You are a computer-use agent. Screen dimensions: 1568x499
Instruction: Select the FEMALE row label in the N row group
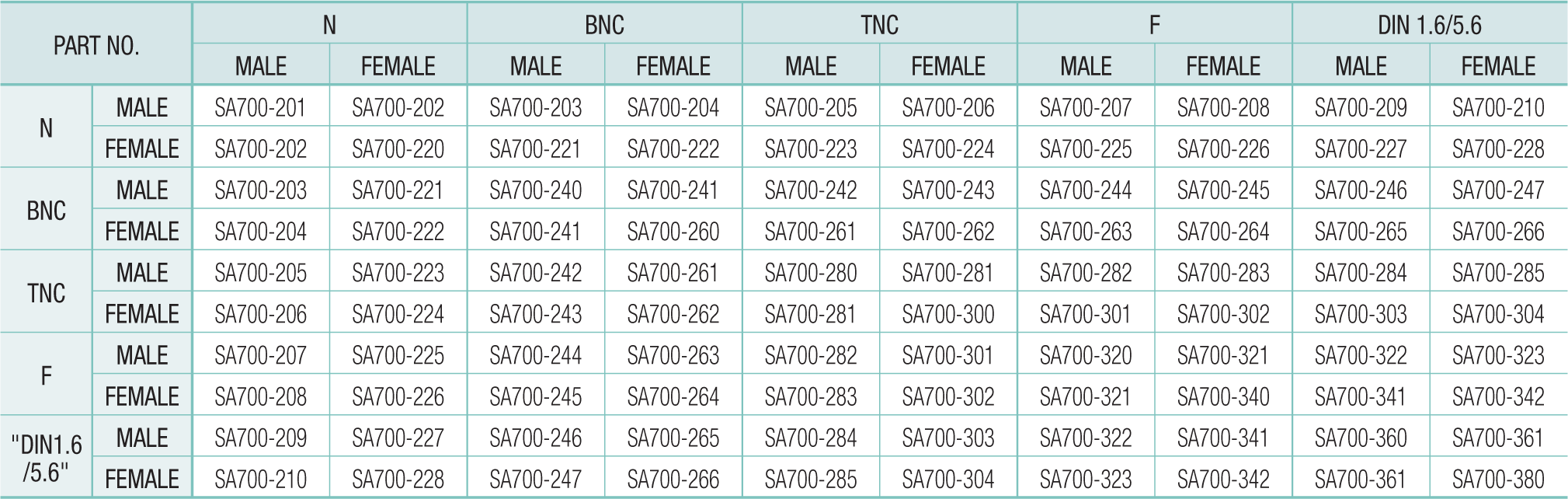pyautogui.click(x=142, y=148)
